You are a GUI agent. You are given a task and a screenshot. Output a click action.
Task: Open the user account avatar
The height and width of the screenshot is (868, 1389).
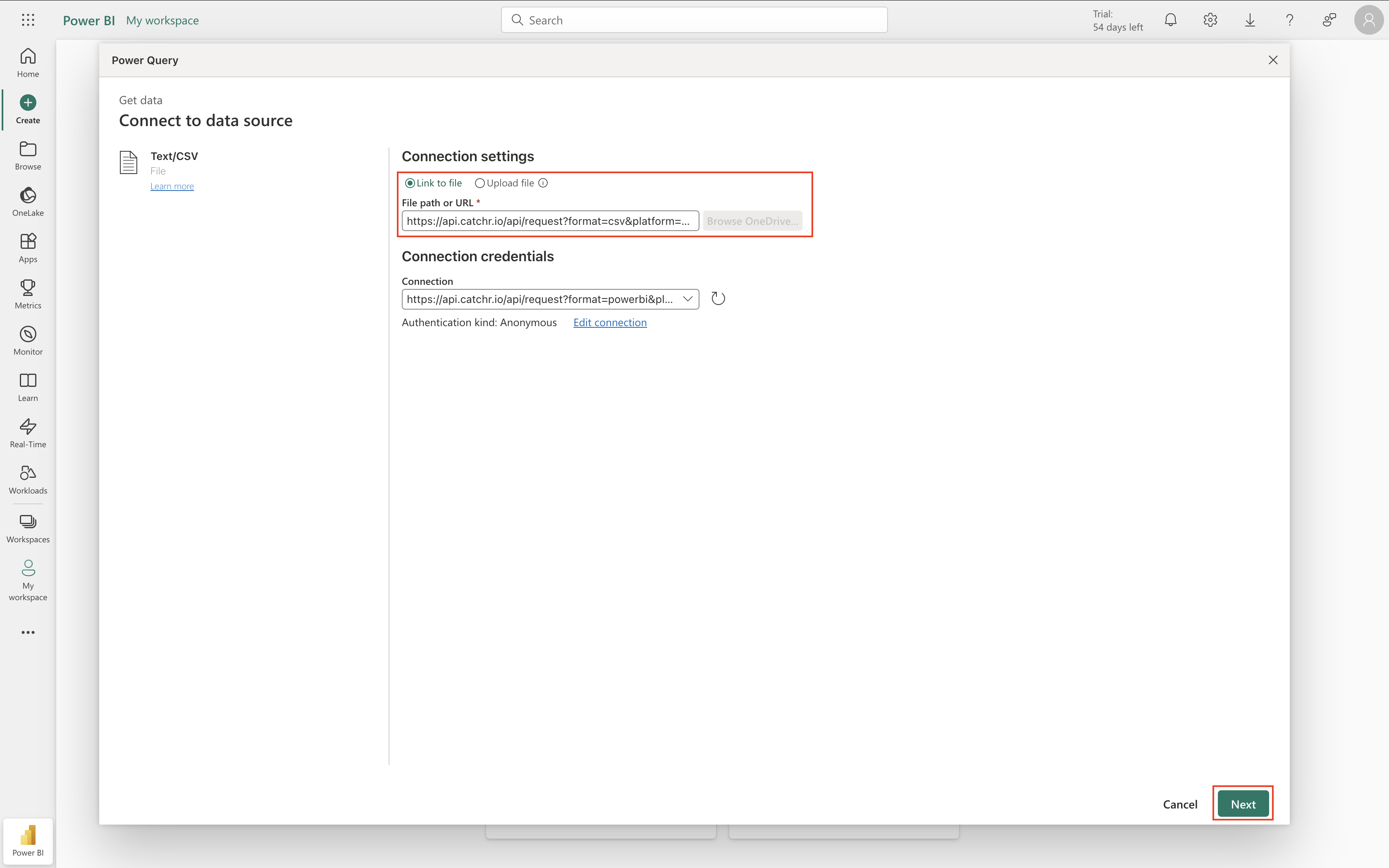tap(1368, 20)
